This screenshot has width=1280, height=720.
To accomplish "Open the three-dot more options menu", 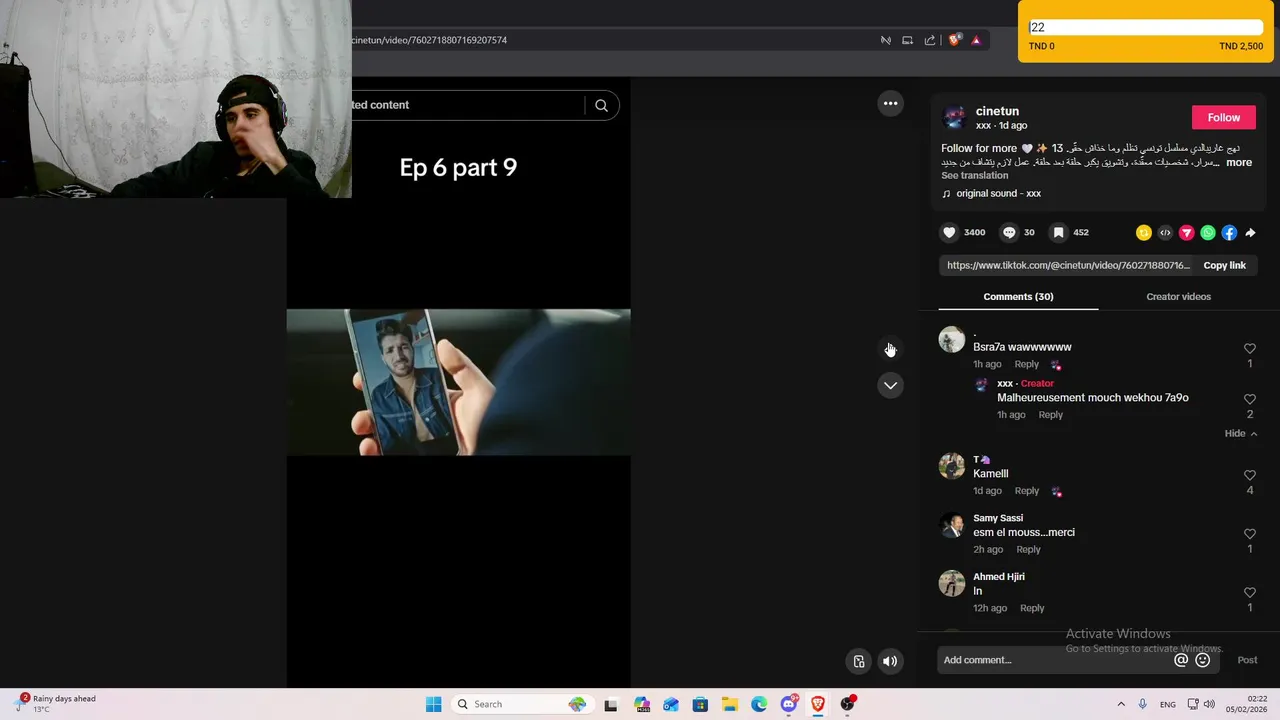I will 890,103.
